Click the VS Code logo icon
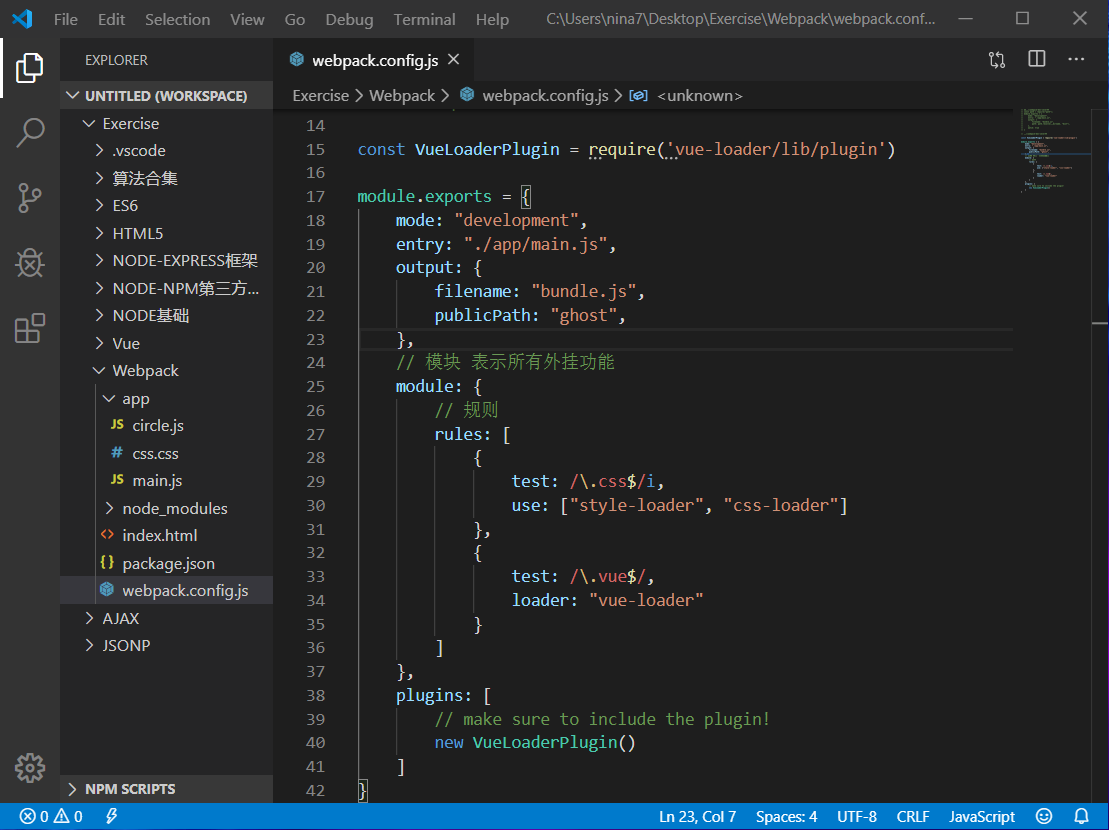The image size is (1109, 830). (x=22, y=18)
